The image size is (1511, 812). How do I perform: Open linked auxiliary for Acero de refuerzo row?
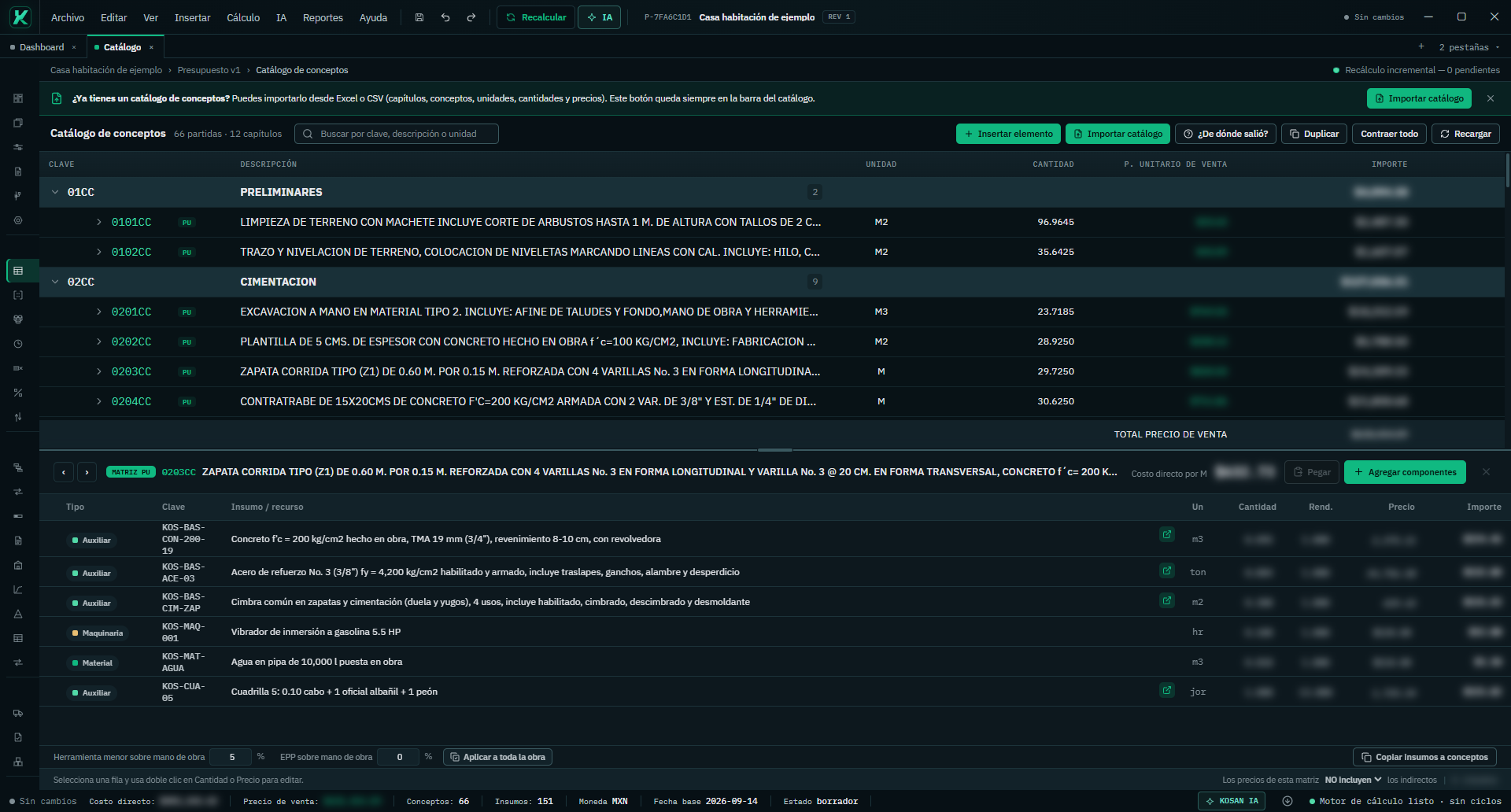pyautogui.click(x=1167, y=570)
